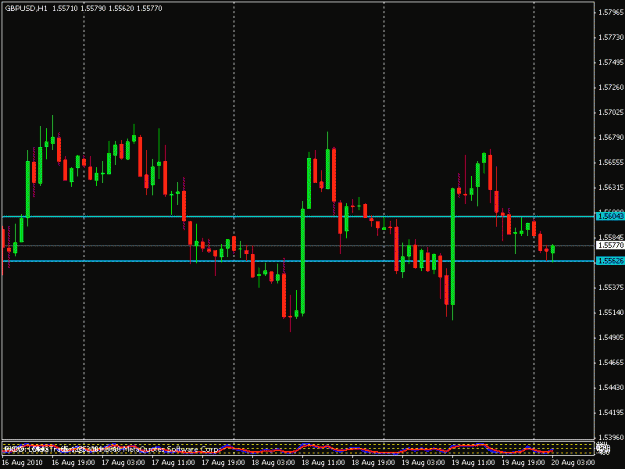Click the 17 Aug 03:00 time label
This screenshot has height=469, width=625.
pyautogui.click(x=123, y=463)
